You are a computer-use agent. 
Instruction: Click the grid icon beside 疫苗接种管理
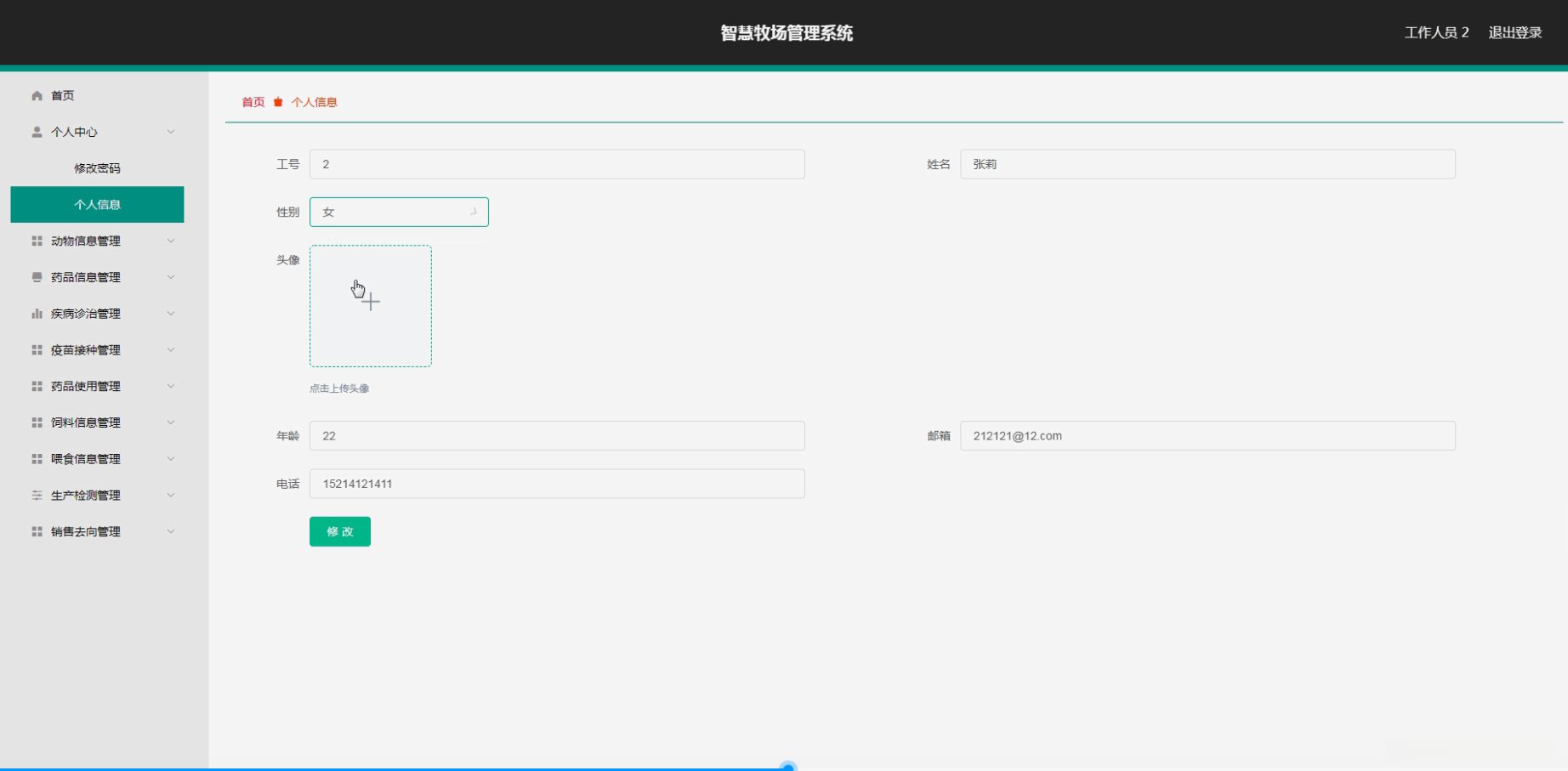coord(37,350)
